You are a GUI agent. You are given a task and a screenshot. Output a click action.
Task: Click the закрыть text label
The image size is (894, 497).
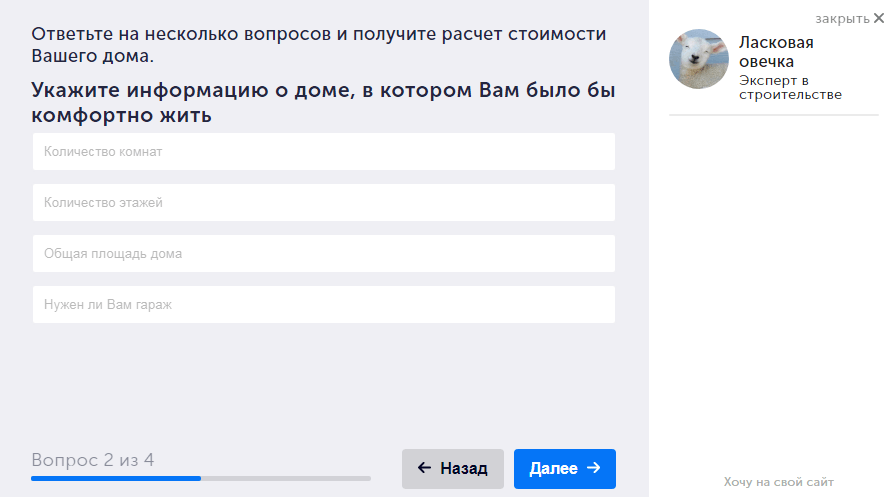pyautogui.click(x=842, y=19)
